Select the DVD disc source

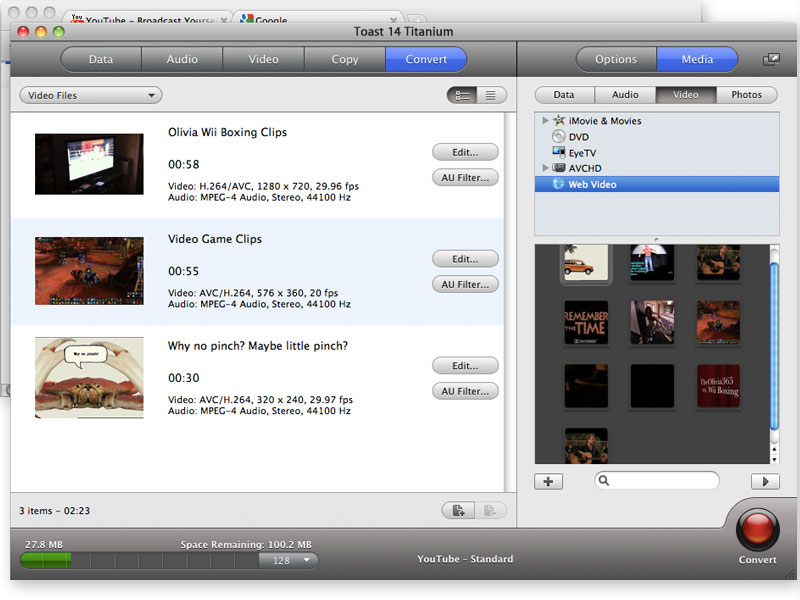point(558,137)
